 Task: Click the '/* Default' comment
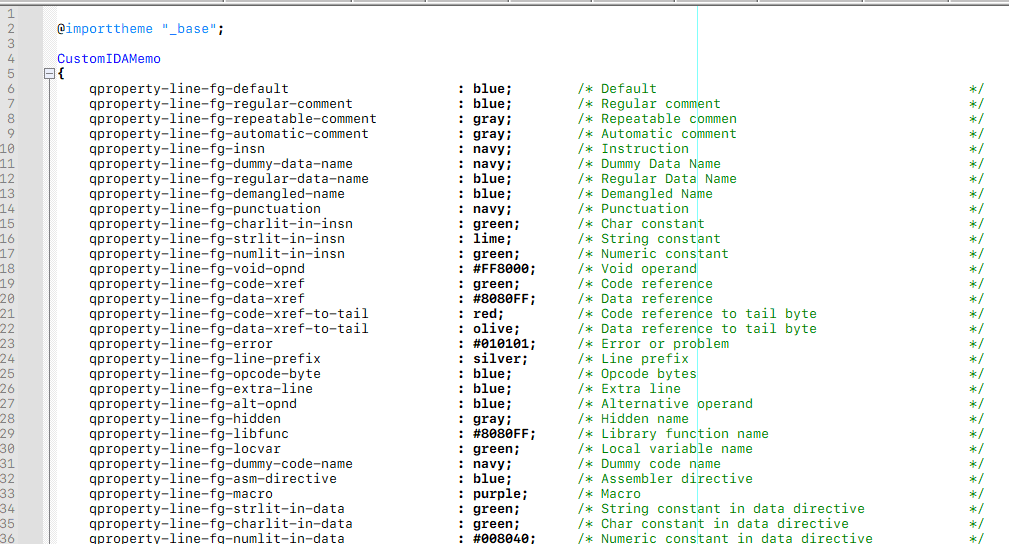tap(617, 89)
